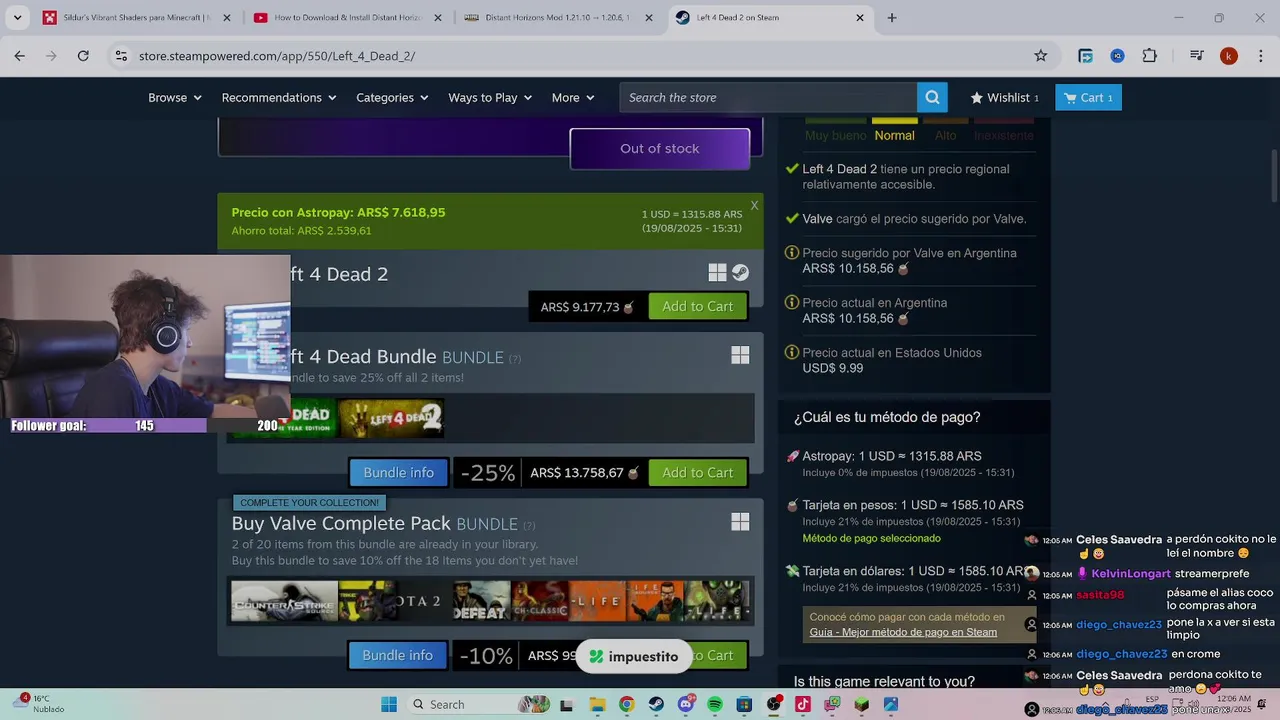Go back to the previous page
This screenshot has width=1280, height=720.
tap(19, 56)
